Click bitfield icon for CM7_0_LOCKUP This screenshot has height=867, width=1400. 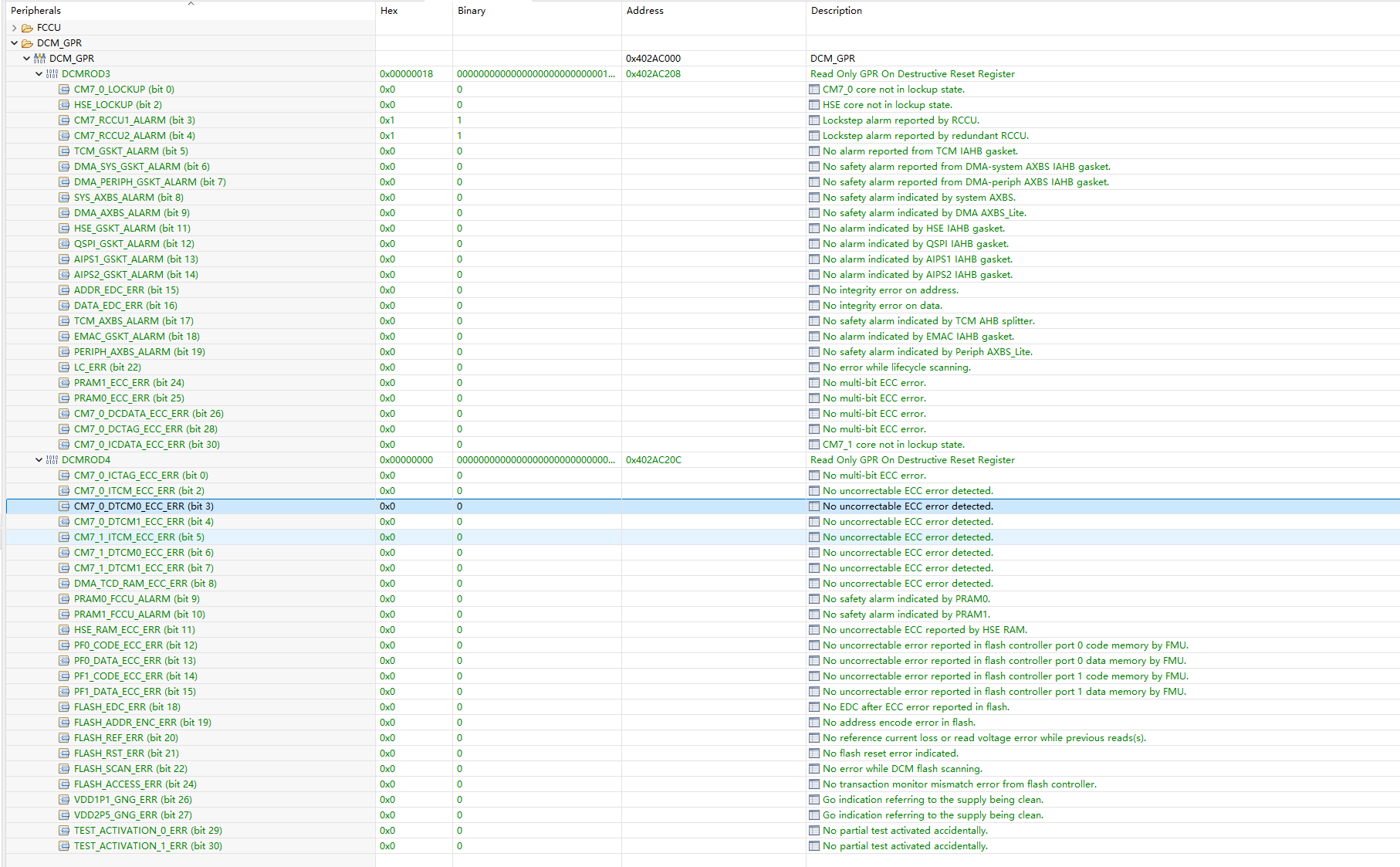[65, 90]
